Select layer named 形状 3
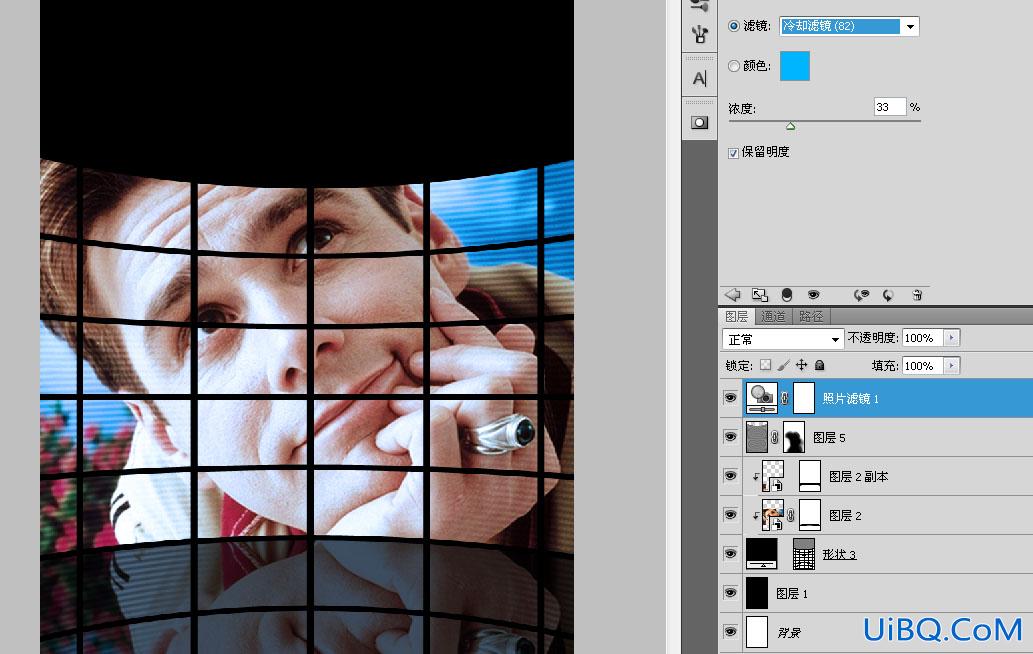This screenshot has height=654, width=1033. pos(839,555)
